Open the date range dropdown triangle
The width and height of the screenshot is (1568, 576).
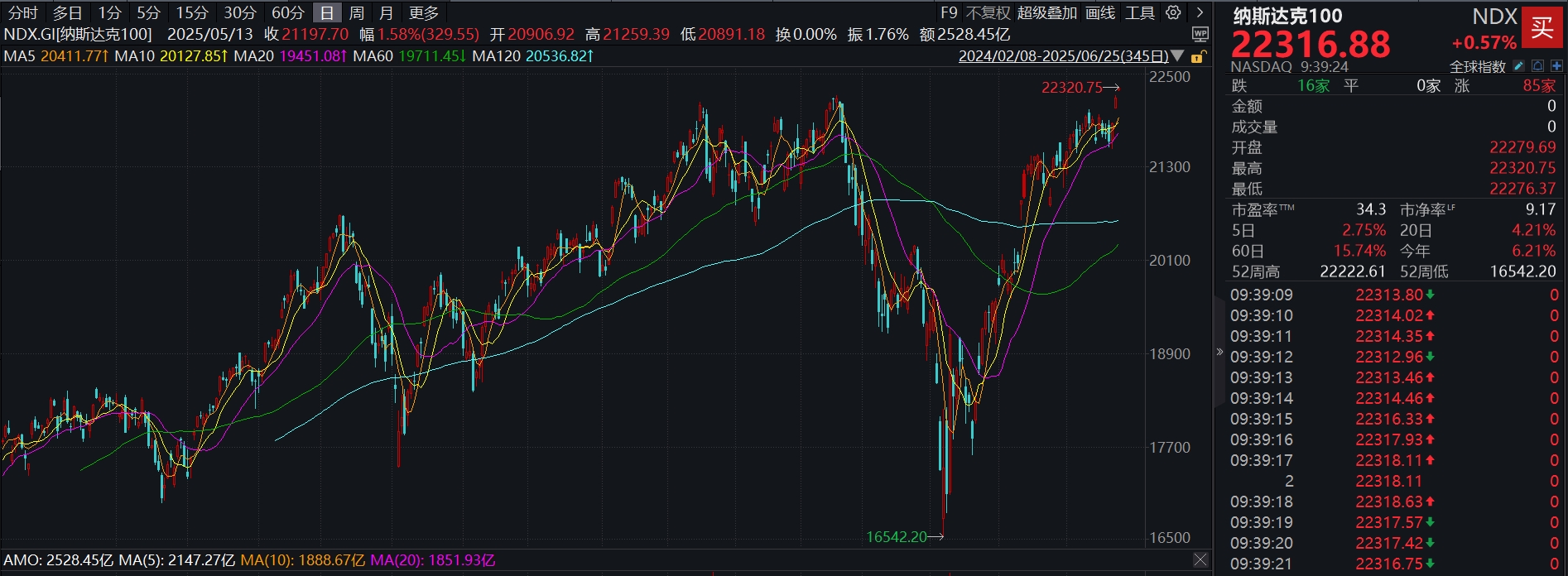(1177, 56)
